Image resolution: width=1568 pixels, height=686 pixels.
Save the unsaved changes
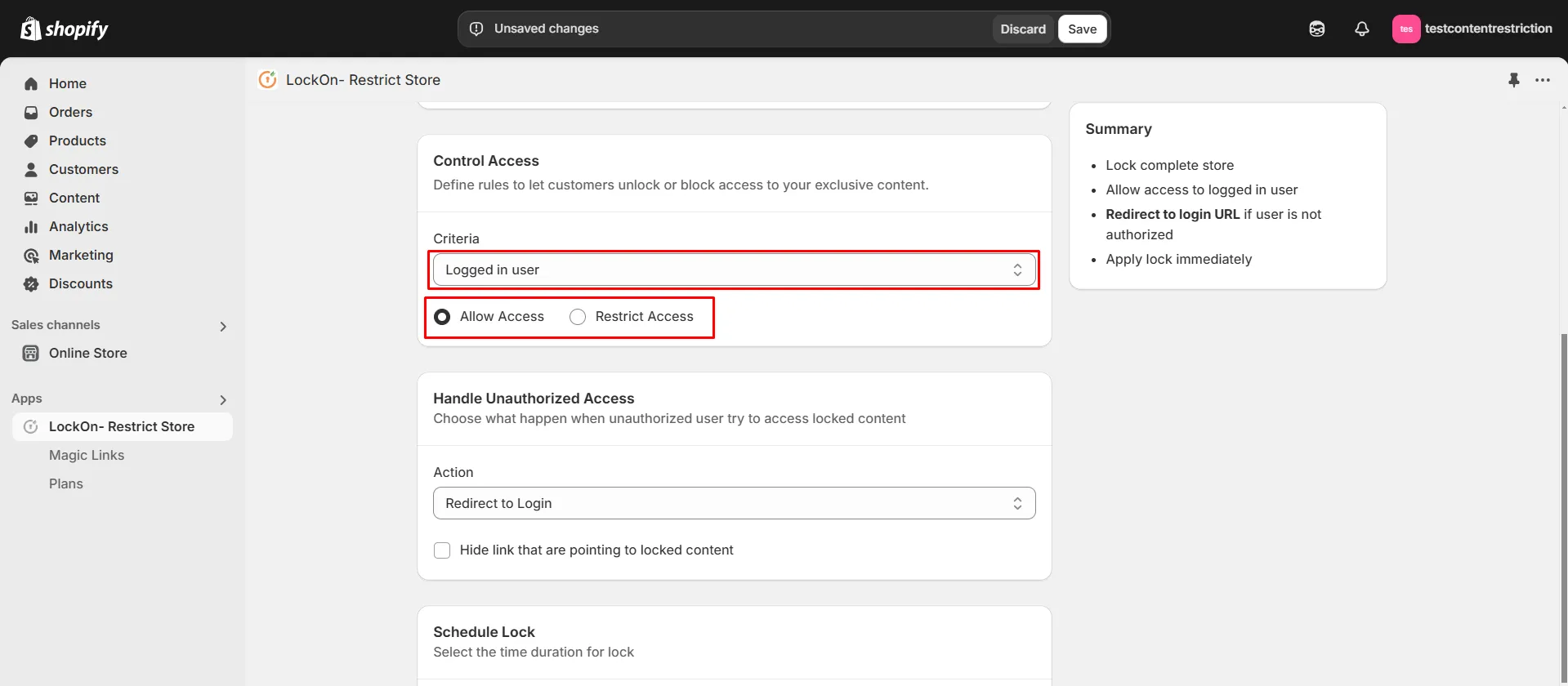[1082, 29]
